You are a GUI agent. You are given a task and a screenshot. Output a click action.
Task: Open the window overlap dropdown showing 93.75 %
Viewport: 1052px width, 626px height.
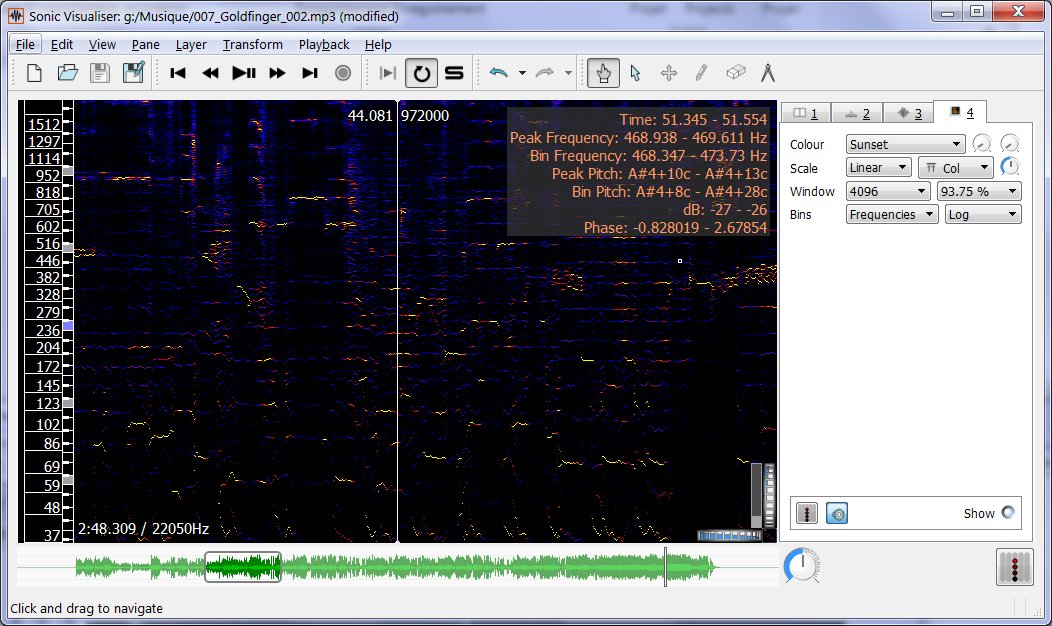point(979,191)
